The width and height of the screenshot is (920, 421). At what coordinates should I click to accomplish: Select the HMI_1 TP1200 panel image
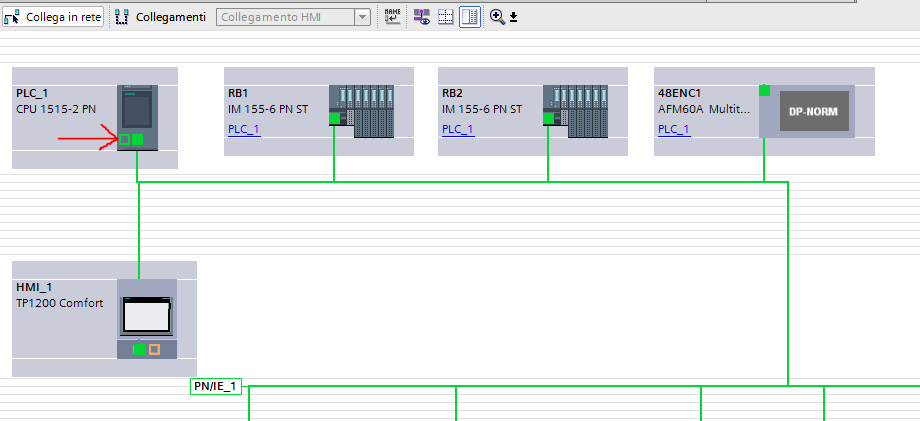pos(147,318)
